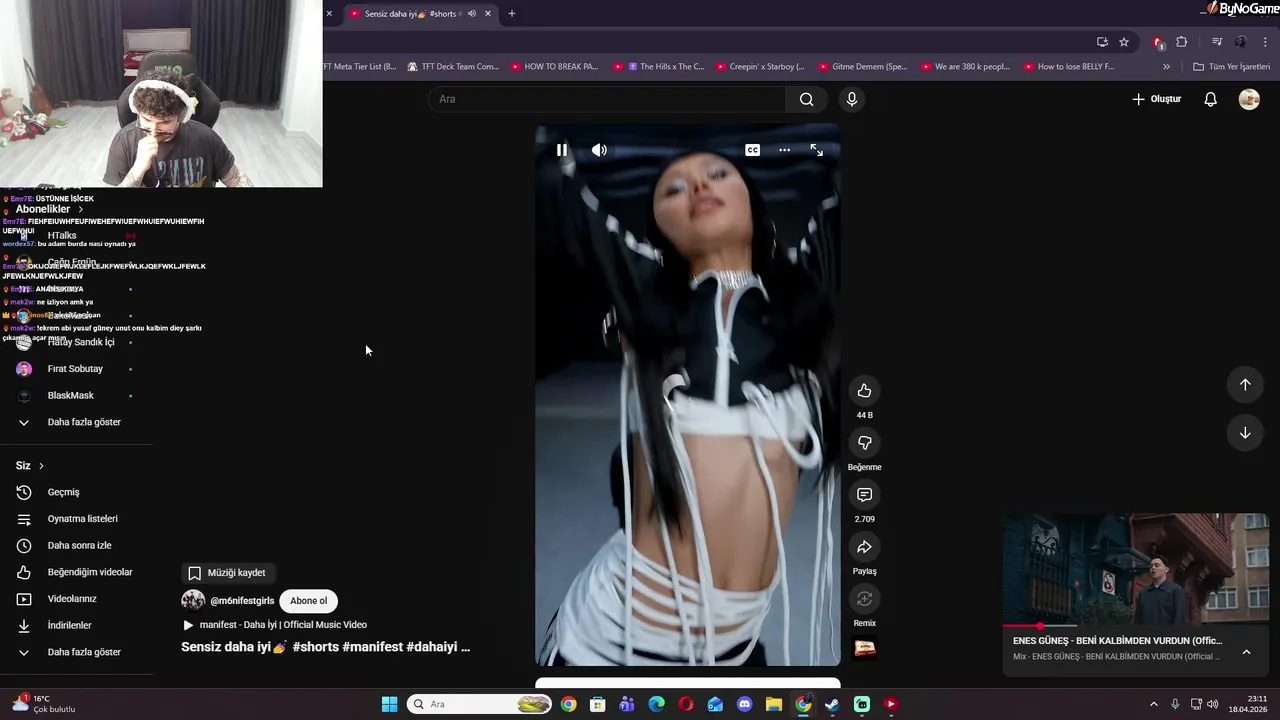Image resolution: width=1280 pixels, height=720 pixels.
Task: Open Discord from the taskbar
Action: click(x=744, y=704)
